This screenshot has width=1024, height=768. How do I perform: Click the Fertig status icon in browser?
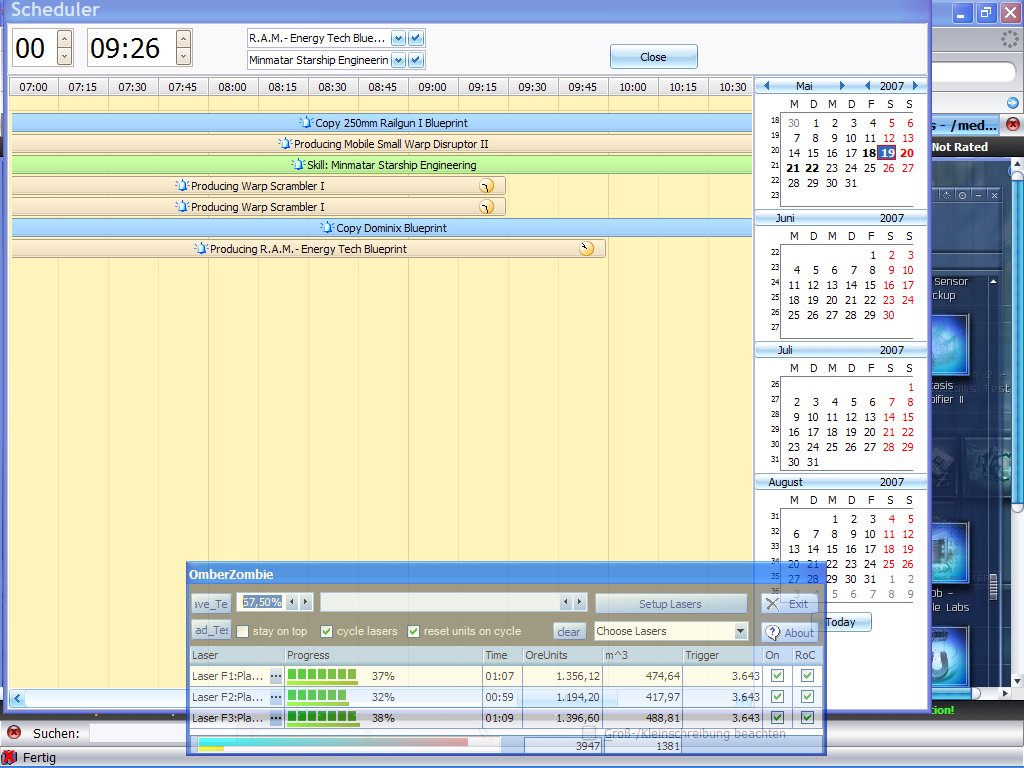pyautogui.click(x=8, y=758)
